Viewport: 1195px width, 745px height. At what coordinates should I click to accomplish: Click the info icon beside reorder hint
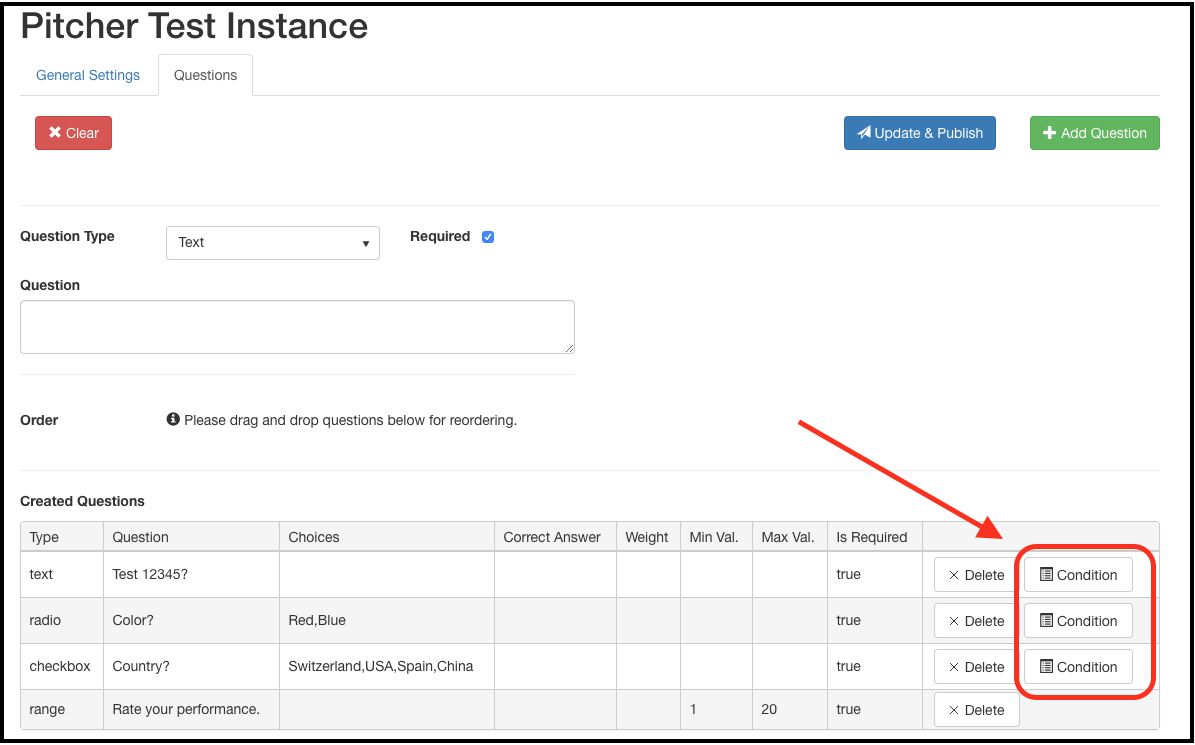(173, 420)
